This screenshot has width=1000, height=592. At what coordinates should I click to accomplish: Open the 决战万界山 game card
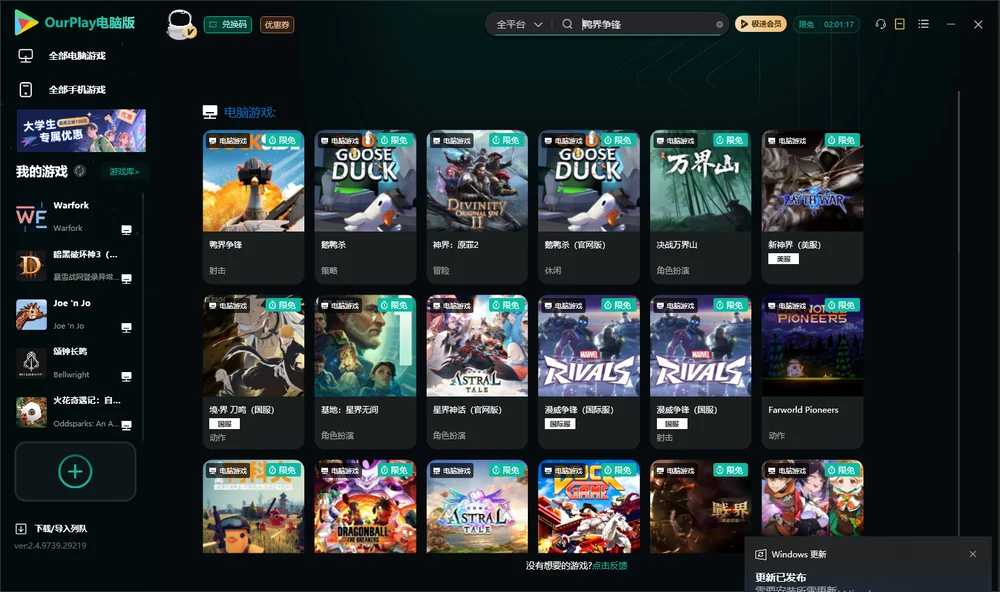[701, 207]
